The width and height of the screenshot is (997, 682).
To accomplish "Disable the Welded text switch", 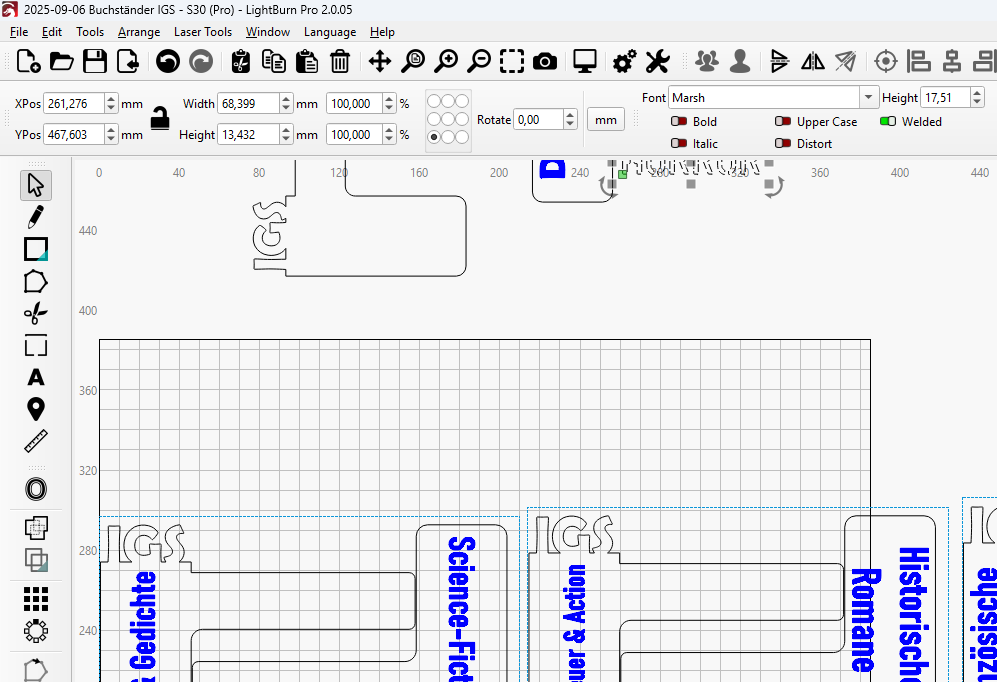I will click(x=887, y=122).
